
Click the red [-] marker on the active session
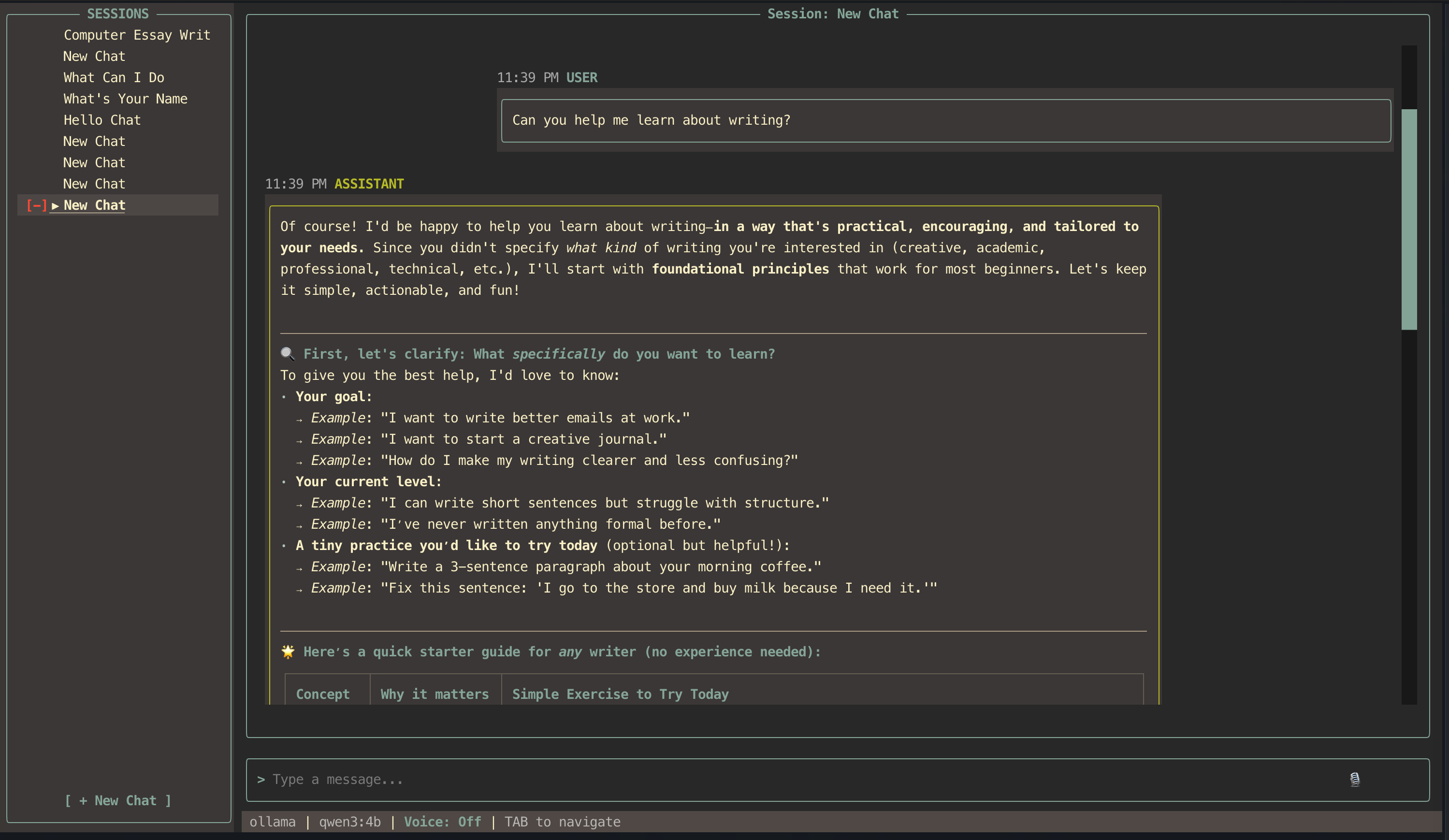point(36,204)
